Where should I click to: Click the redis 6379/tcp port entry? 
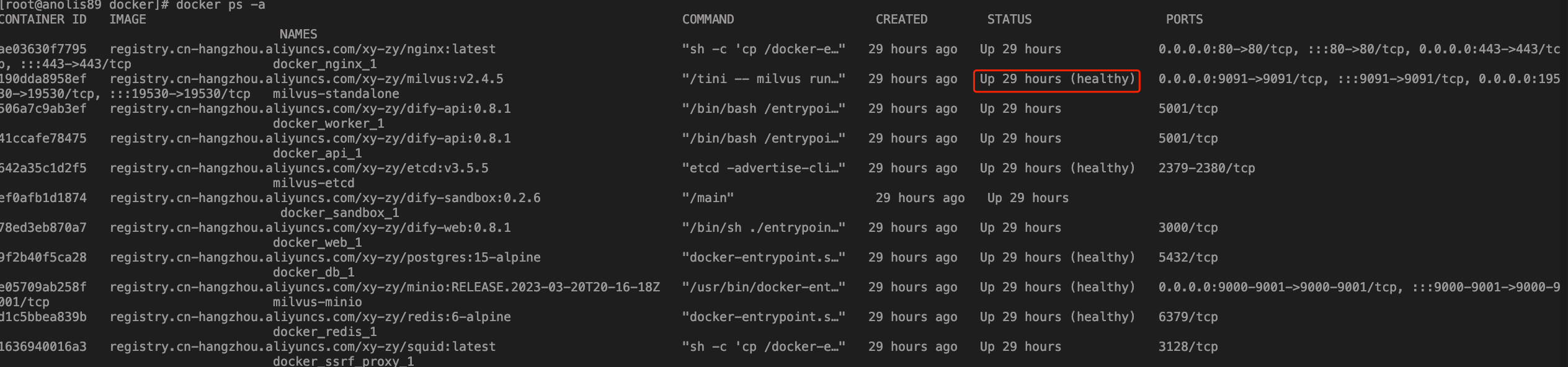tap(1188, 317)
